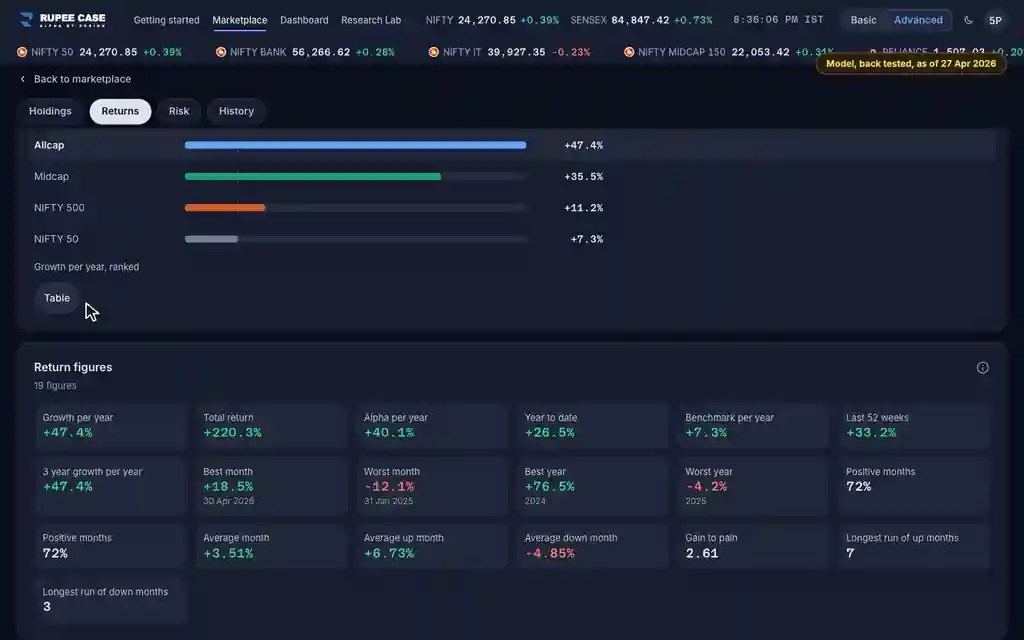Go to the Marketplace nav item
Viewport: 1024px width, 640px height.
pos(240,20)
